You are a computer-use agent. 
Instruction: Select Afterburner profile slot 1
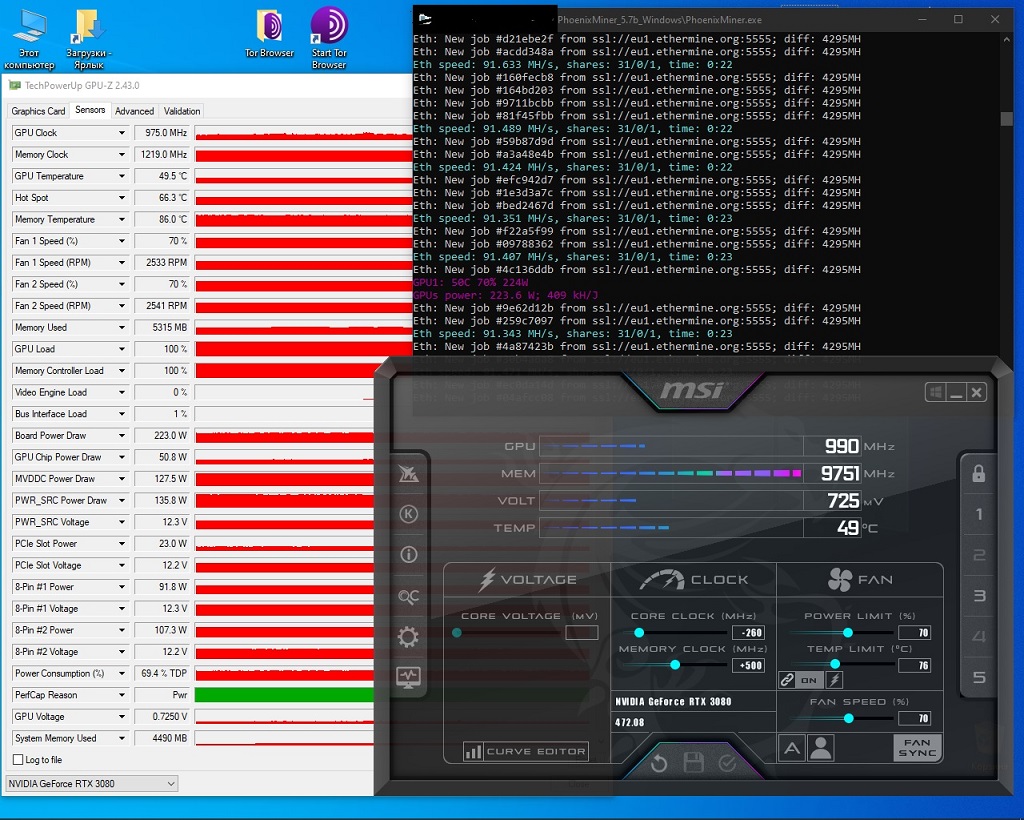978,514
